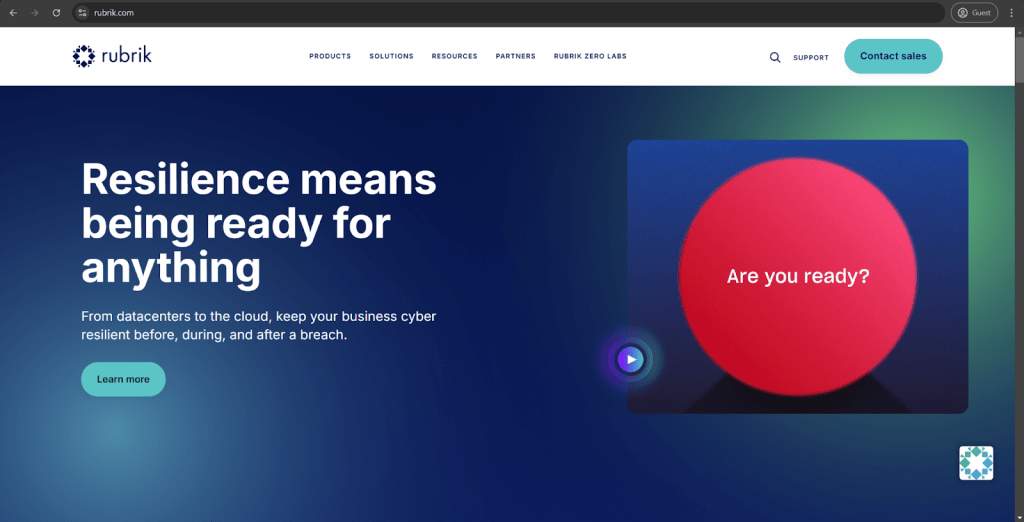Viewport: 1024px width, 522px height.
Task: Open the Rubrik Zero Labs menu item
Action: coord(590,57)
